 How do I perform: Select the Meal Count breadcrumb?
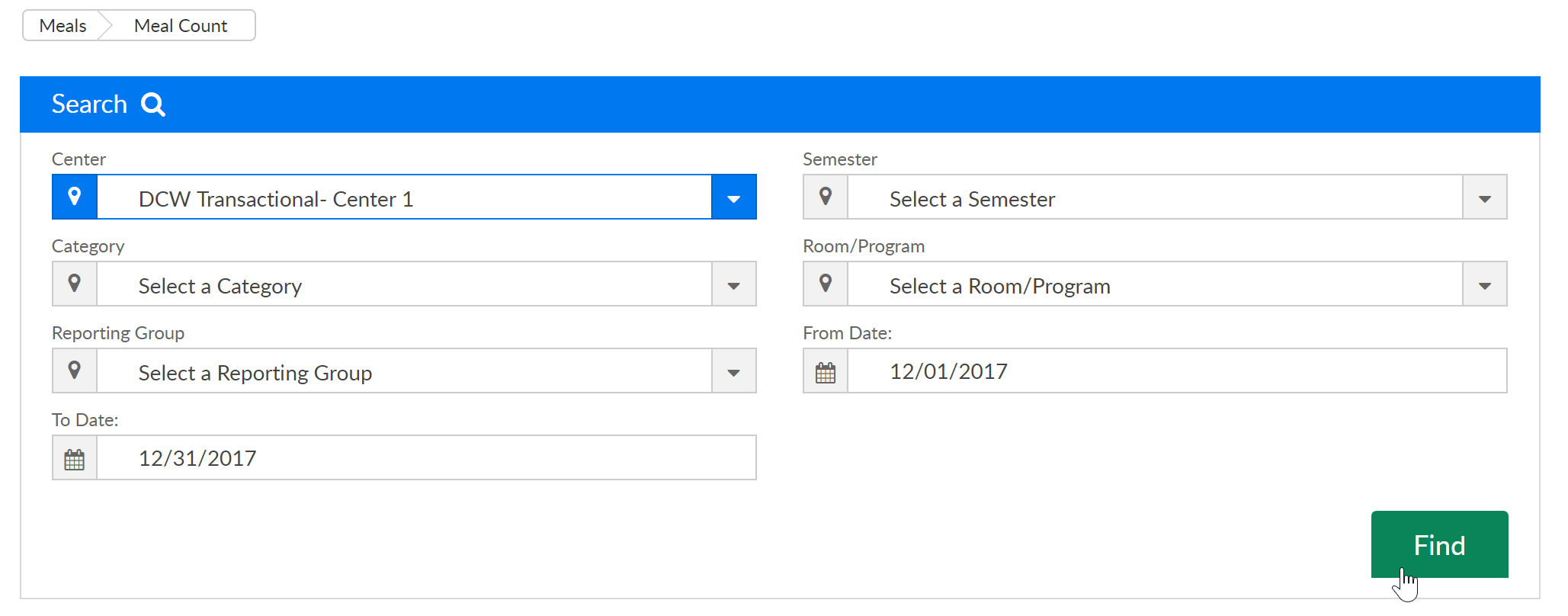point(181,26)
